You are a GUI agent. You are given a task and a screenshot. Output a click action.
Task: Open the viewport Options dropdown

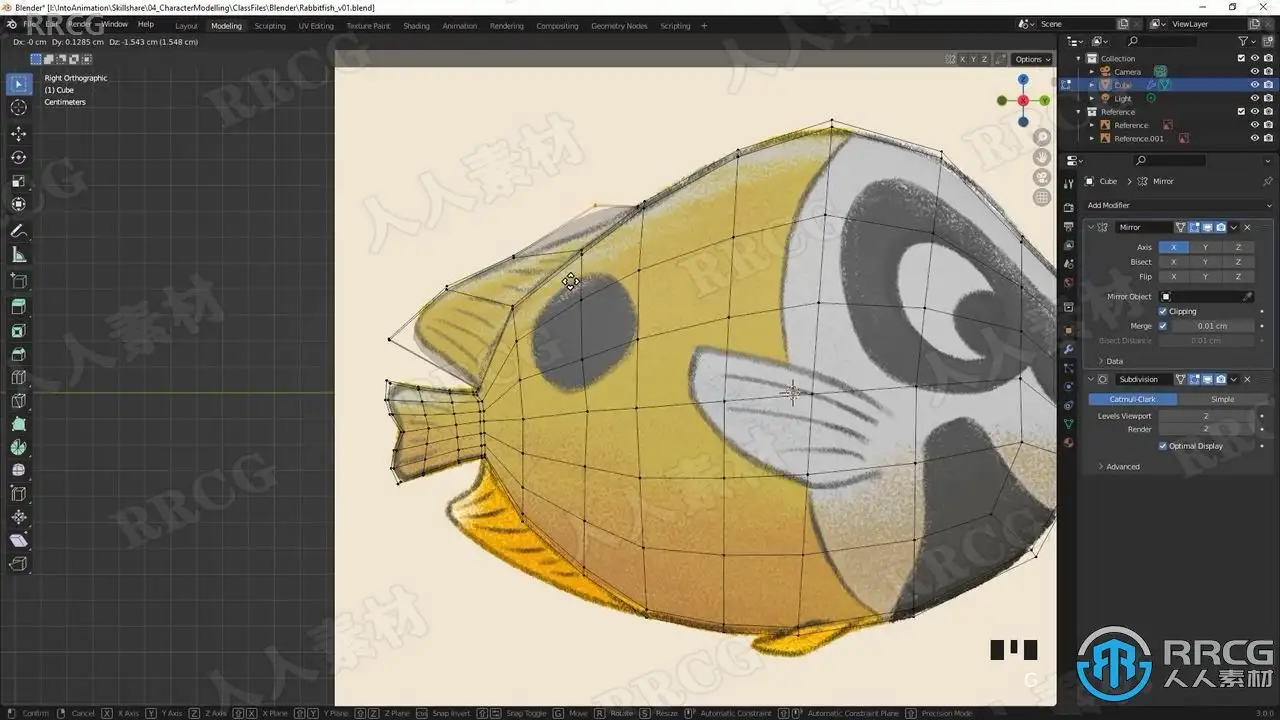tap(1033, 59)
